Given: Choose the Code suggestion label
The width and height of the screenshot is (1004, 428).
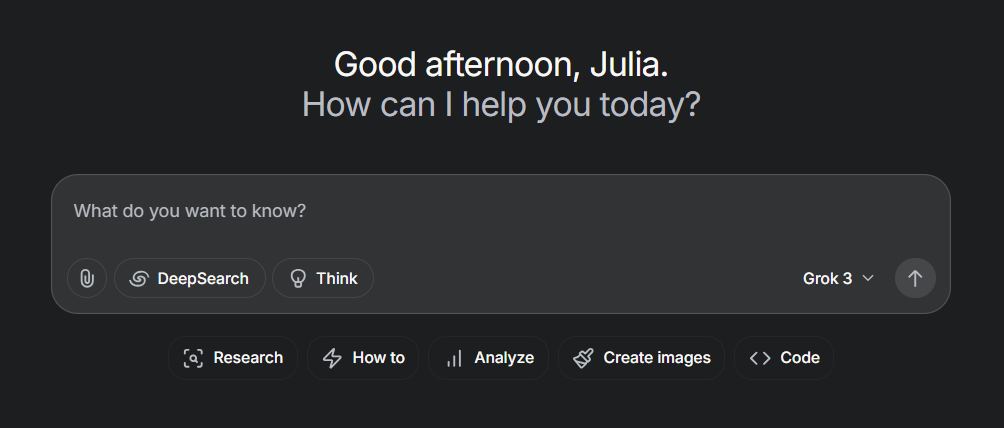Looking at the screenshot, I should (x=800, y=358).
